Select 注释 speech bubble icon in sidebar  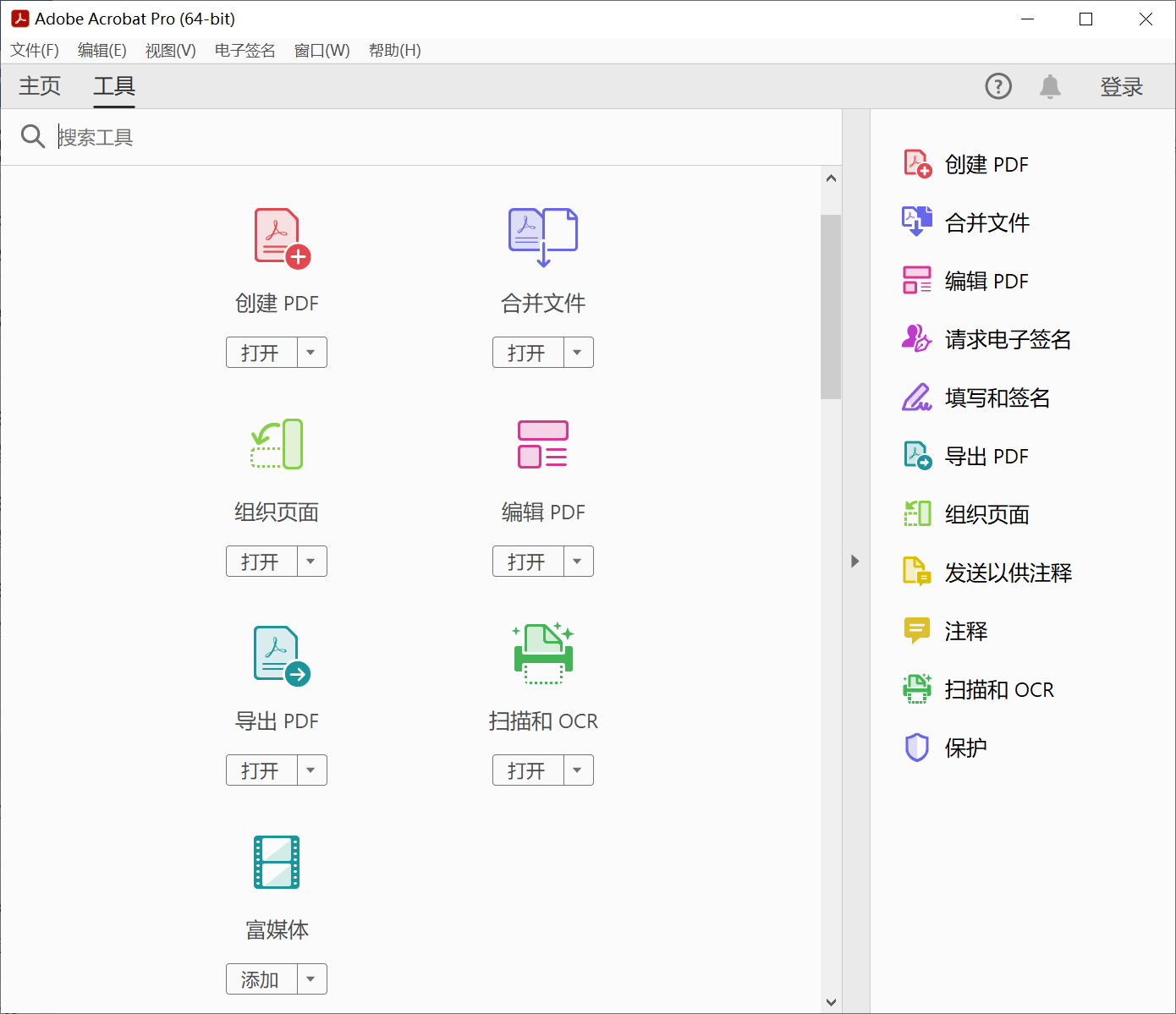click(x=917, y=630)
